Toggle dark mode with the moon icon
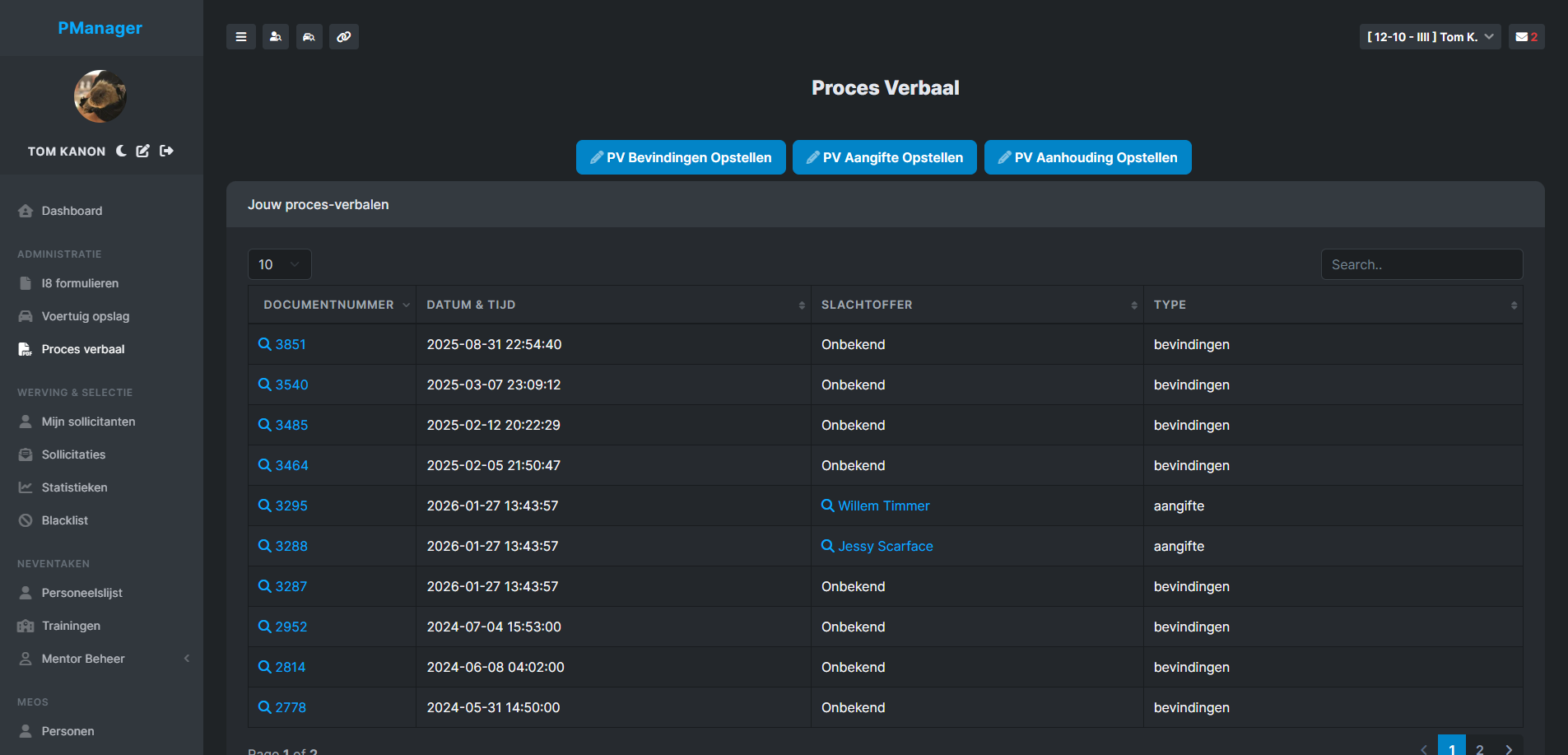 (x=121, y=151)
